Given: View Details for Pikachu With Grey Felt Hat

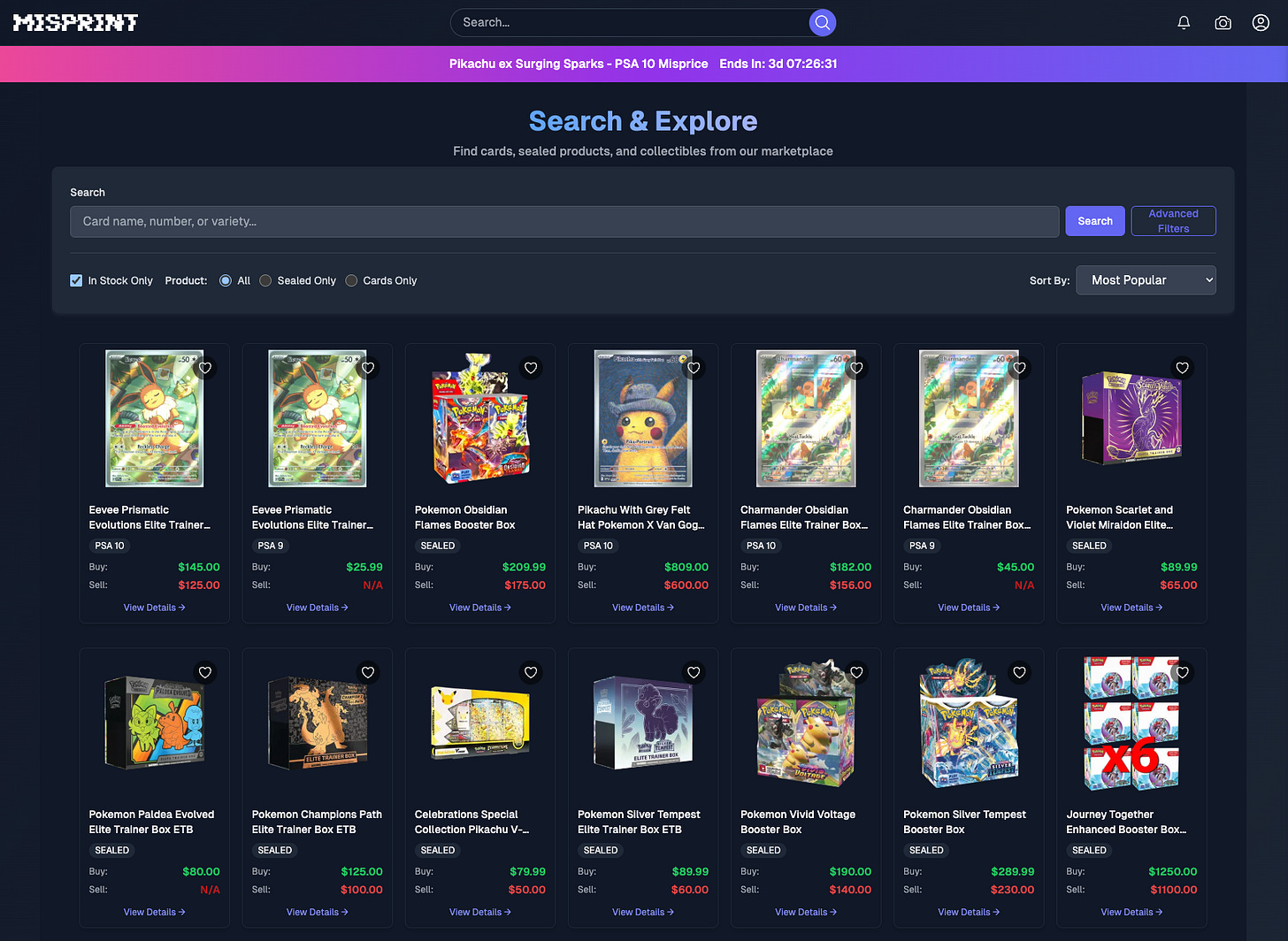Looking at the screenshot, I should tap(643, 608).
